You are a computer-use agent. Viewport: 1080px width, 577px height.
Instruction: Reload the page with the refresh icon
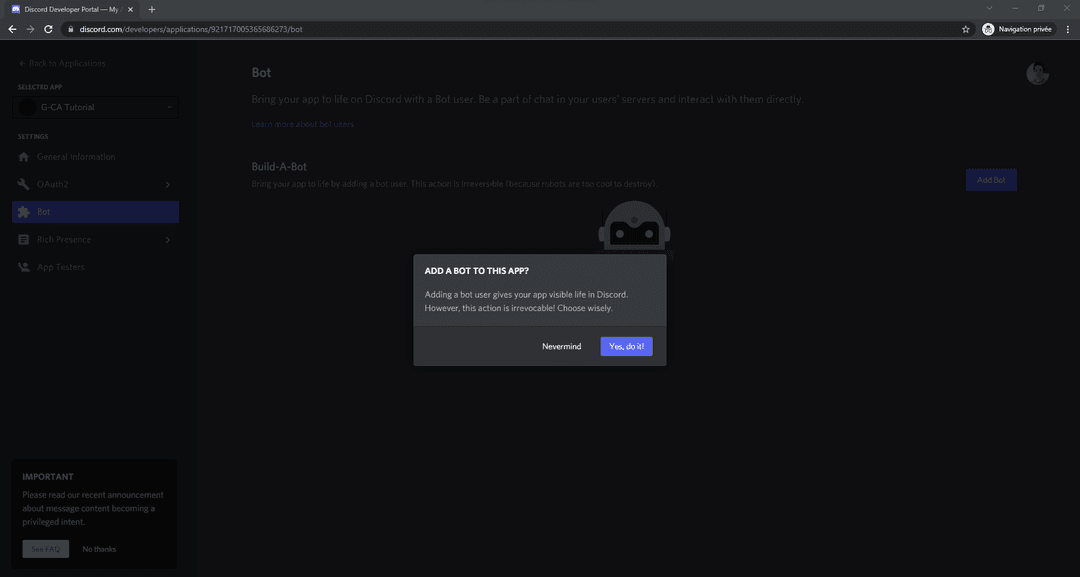48,29
